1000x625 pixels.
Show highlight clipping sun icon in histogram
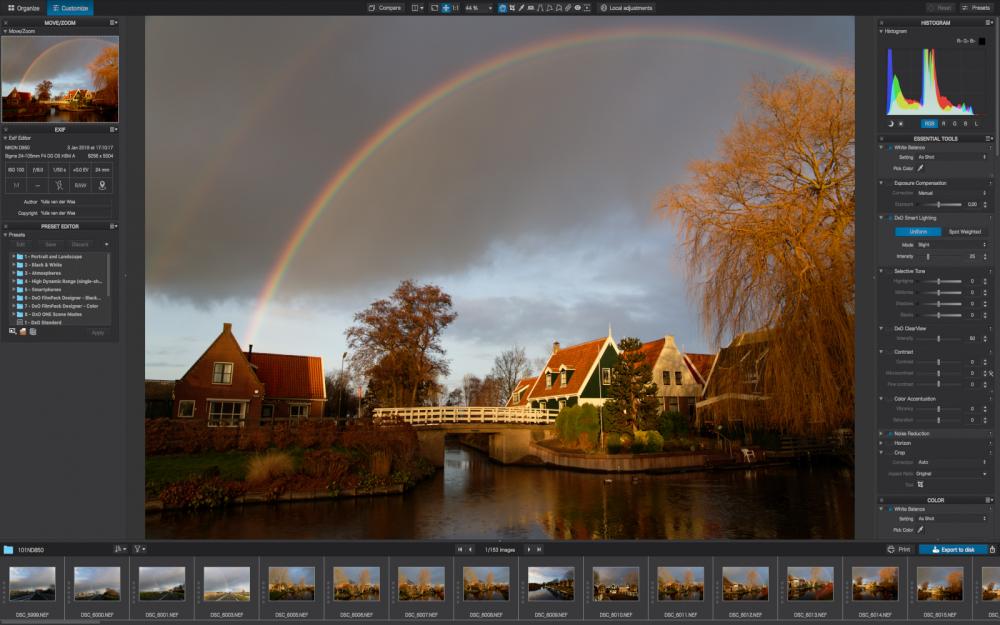[901, 124]
